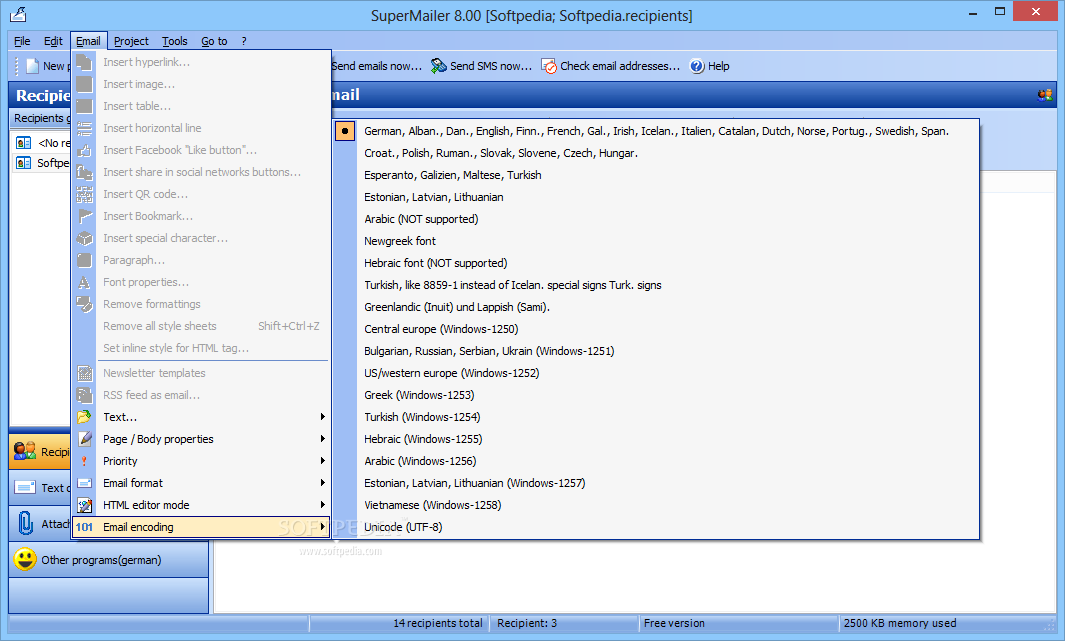The image size is (1065, 641).
Task: Click the Facebook Like button icon
Action: tap(84, 150)
